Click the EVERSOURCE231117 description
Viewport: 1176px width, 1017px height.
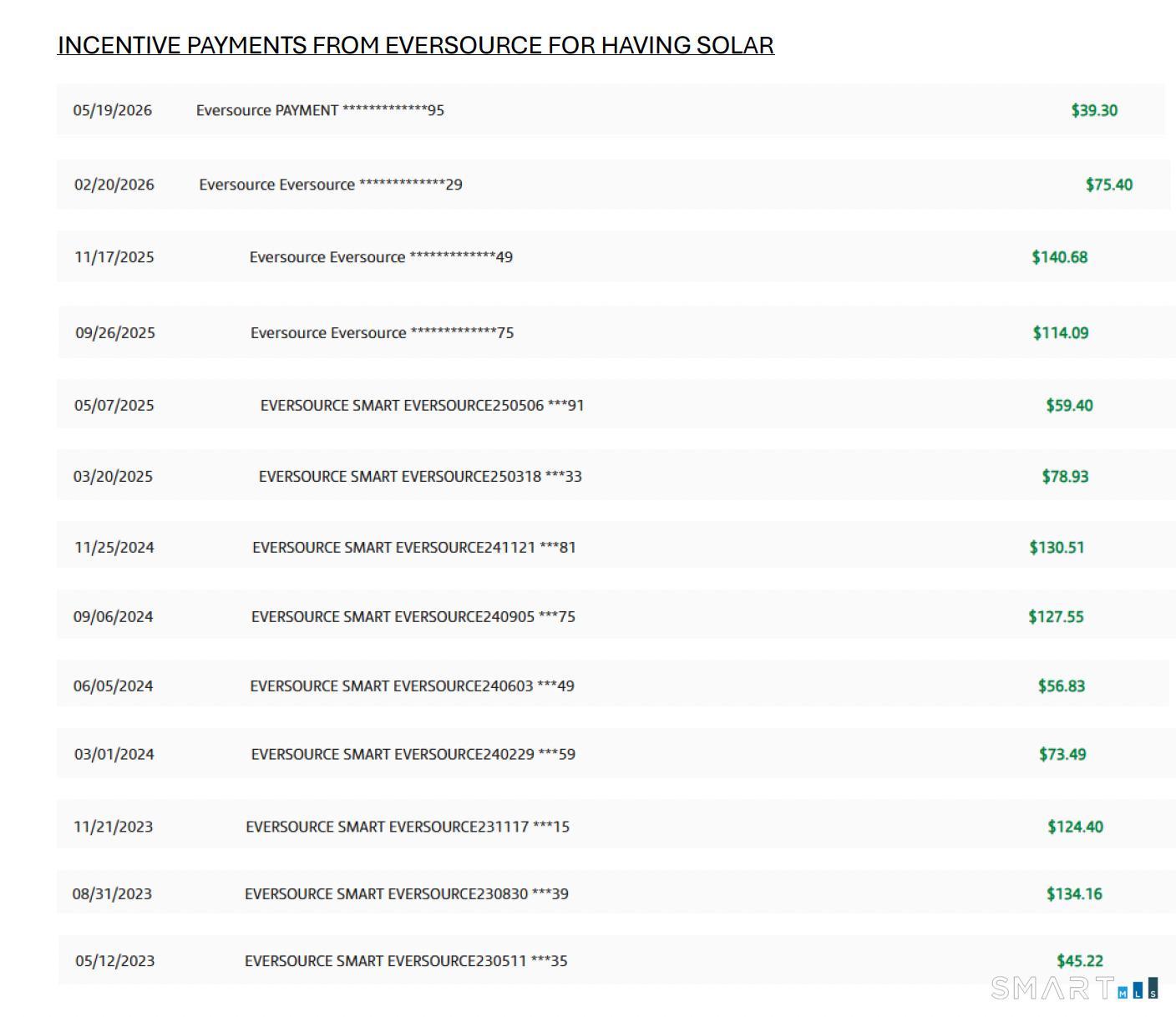click(x=408, y=827)
